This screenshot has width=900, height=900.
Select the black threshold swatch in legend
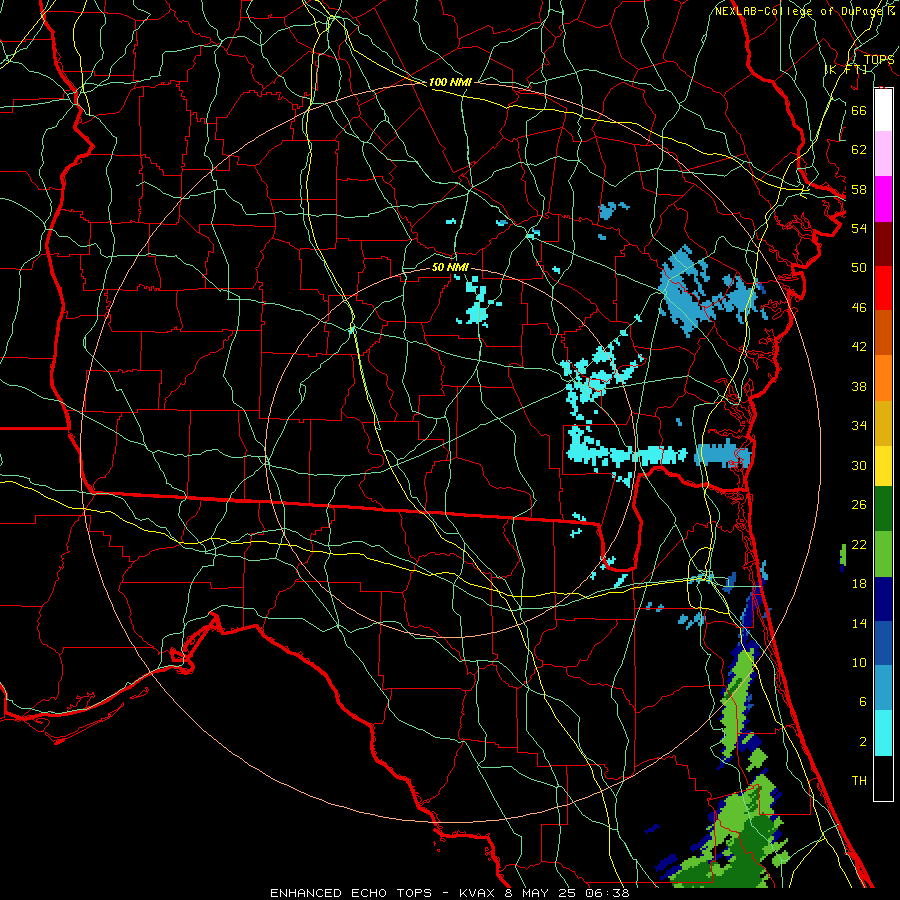coord(883,778)
